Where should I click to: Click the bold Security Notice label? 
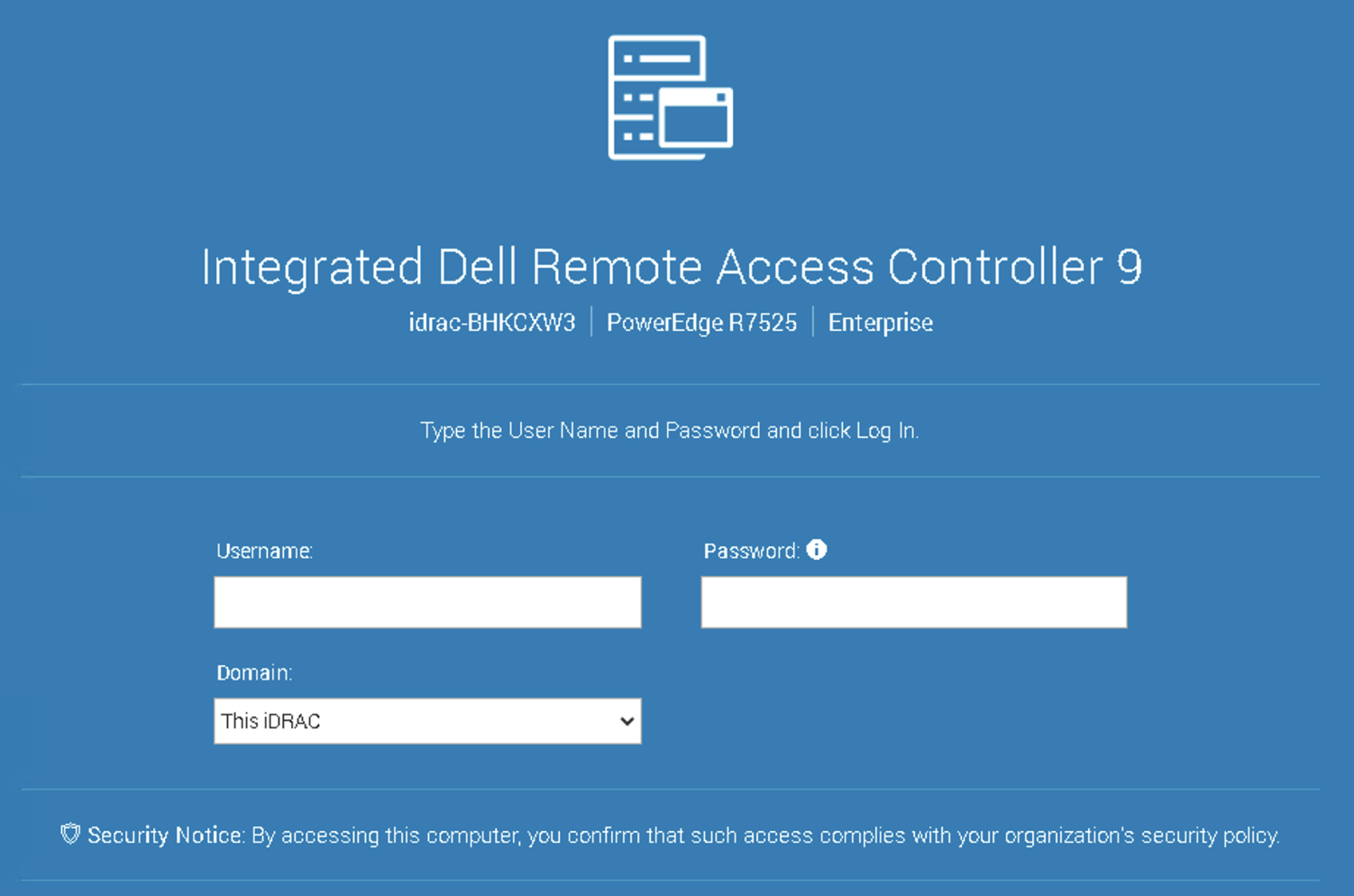(x=165, y=836)
